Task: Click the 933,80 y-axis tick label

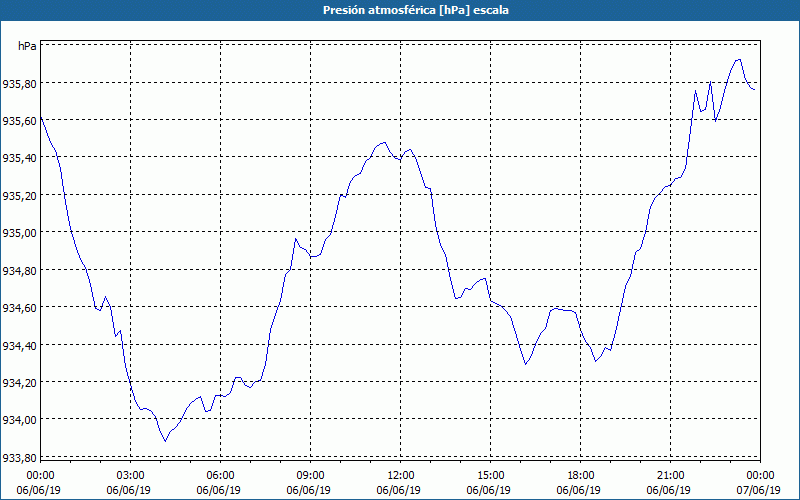Action: tap(20, 457)
